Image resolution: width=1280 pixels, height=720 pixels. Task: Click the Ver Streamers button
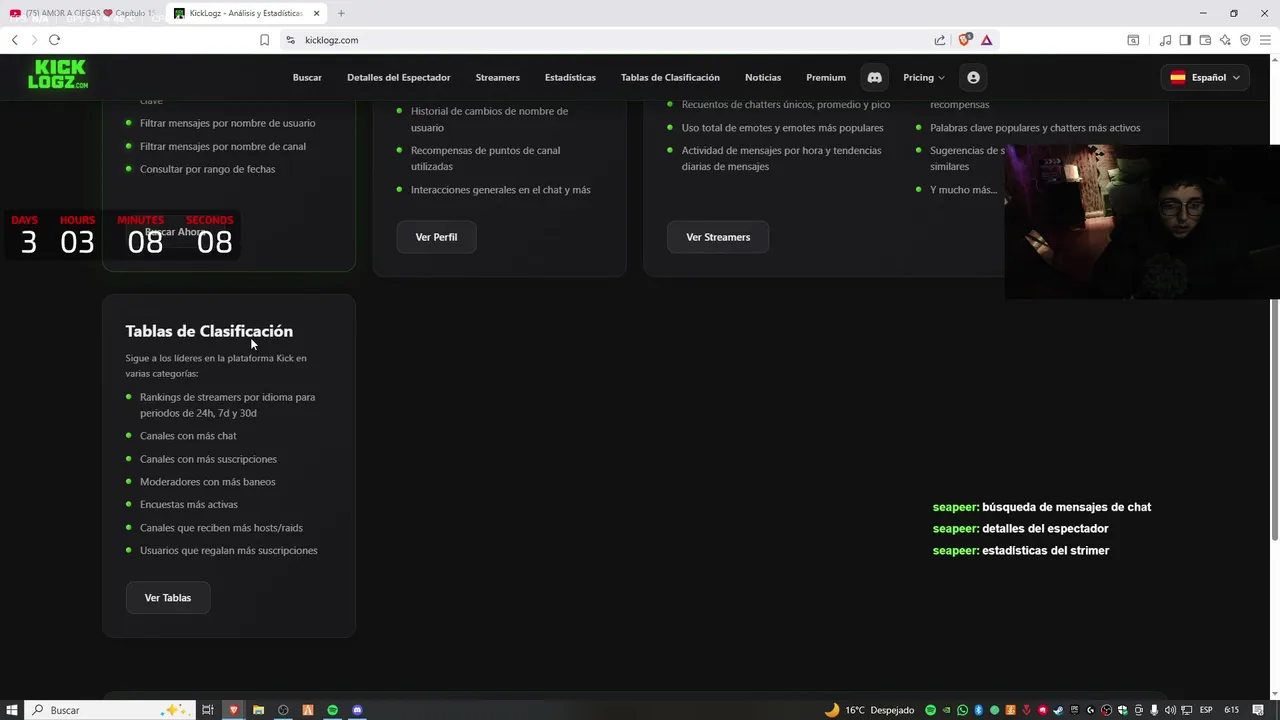[718, 237]
